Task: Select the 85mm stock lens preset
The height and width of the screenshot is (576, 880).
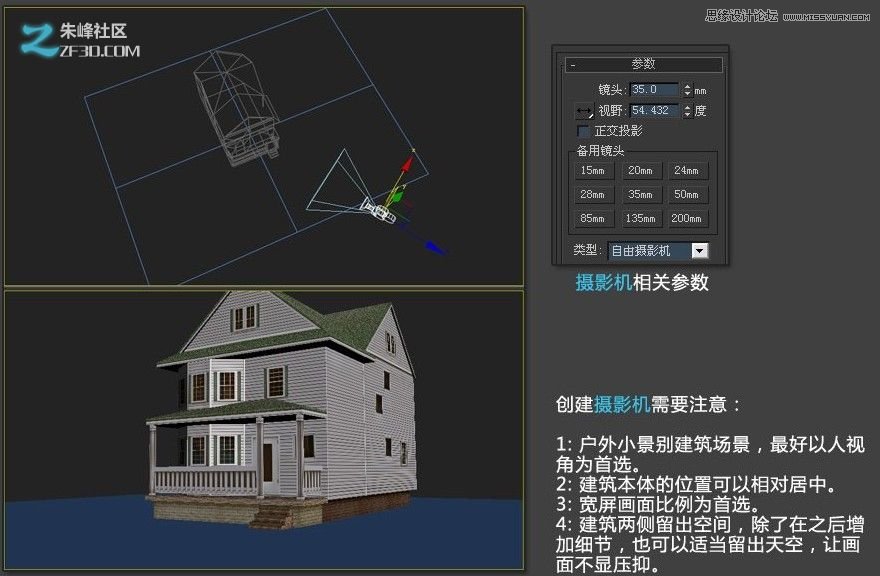Action: 593,219
